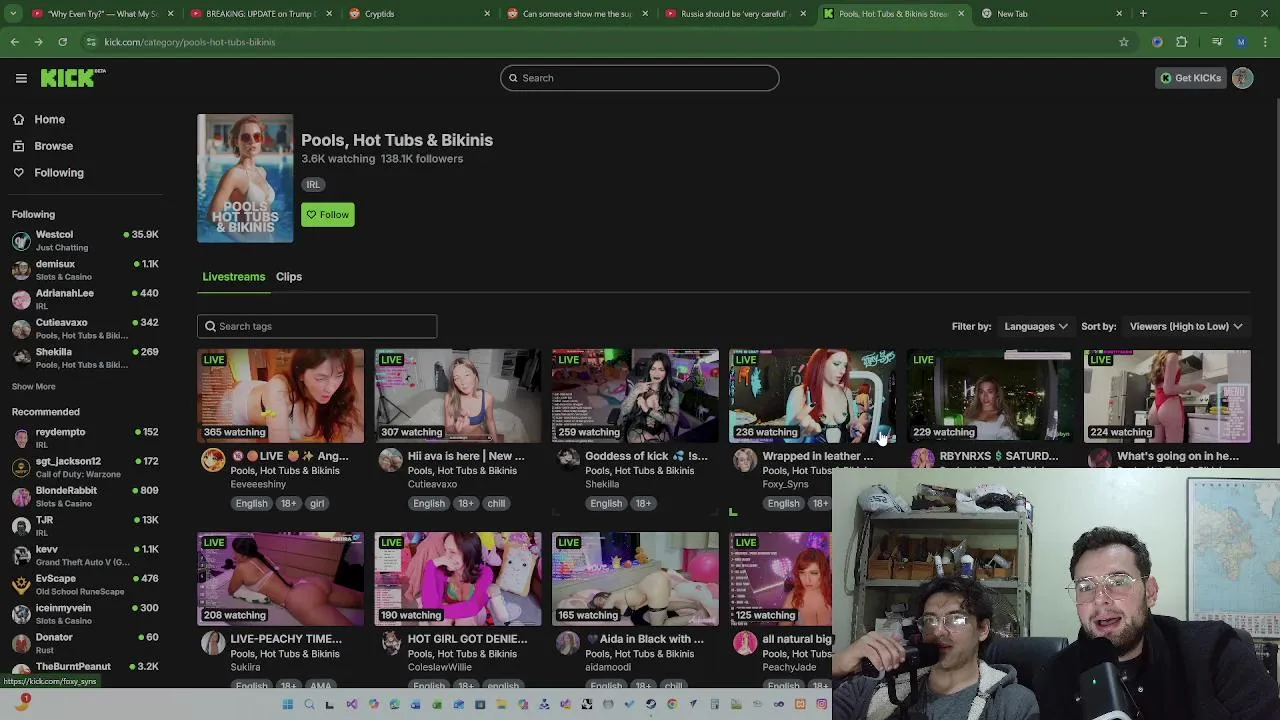Open reydempto recommended channel

85,438
